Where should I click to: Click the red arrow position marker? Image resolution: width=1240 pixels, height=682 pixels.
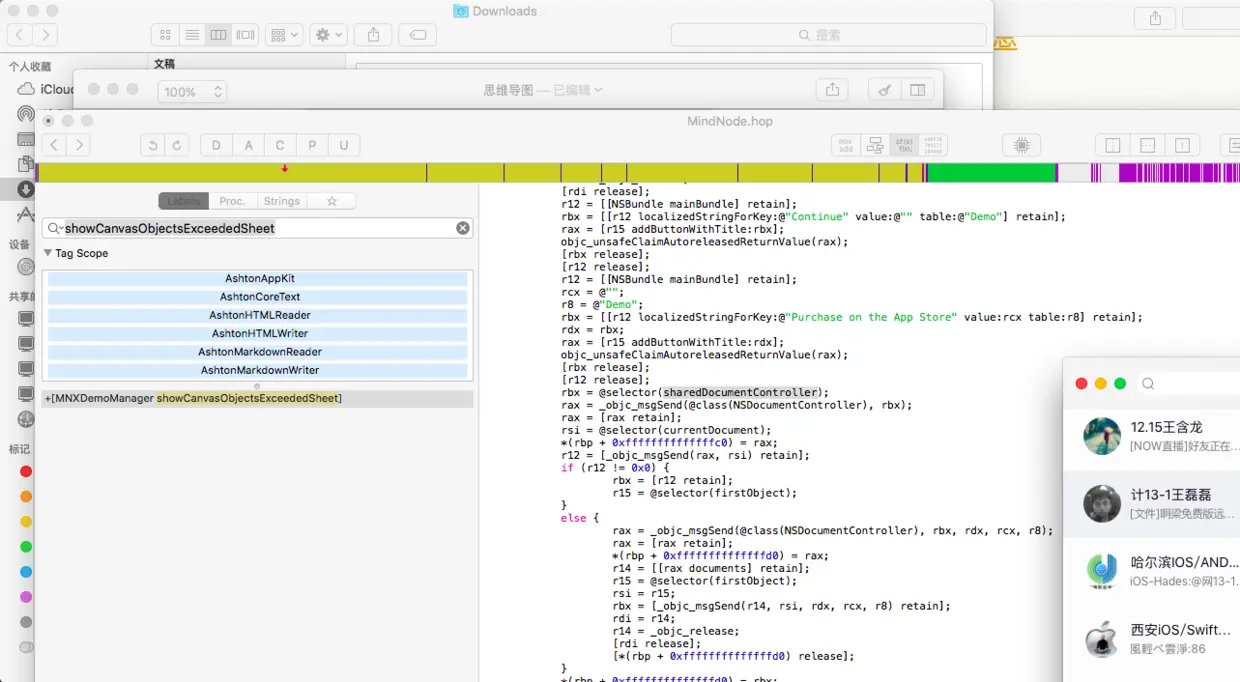(x=284, y=168)
